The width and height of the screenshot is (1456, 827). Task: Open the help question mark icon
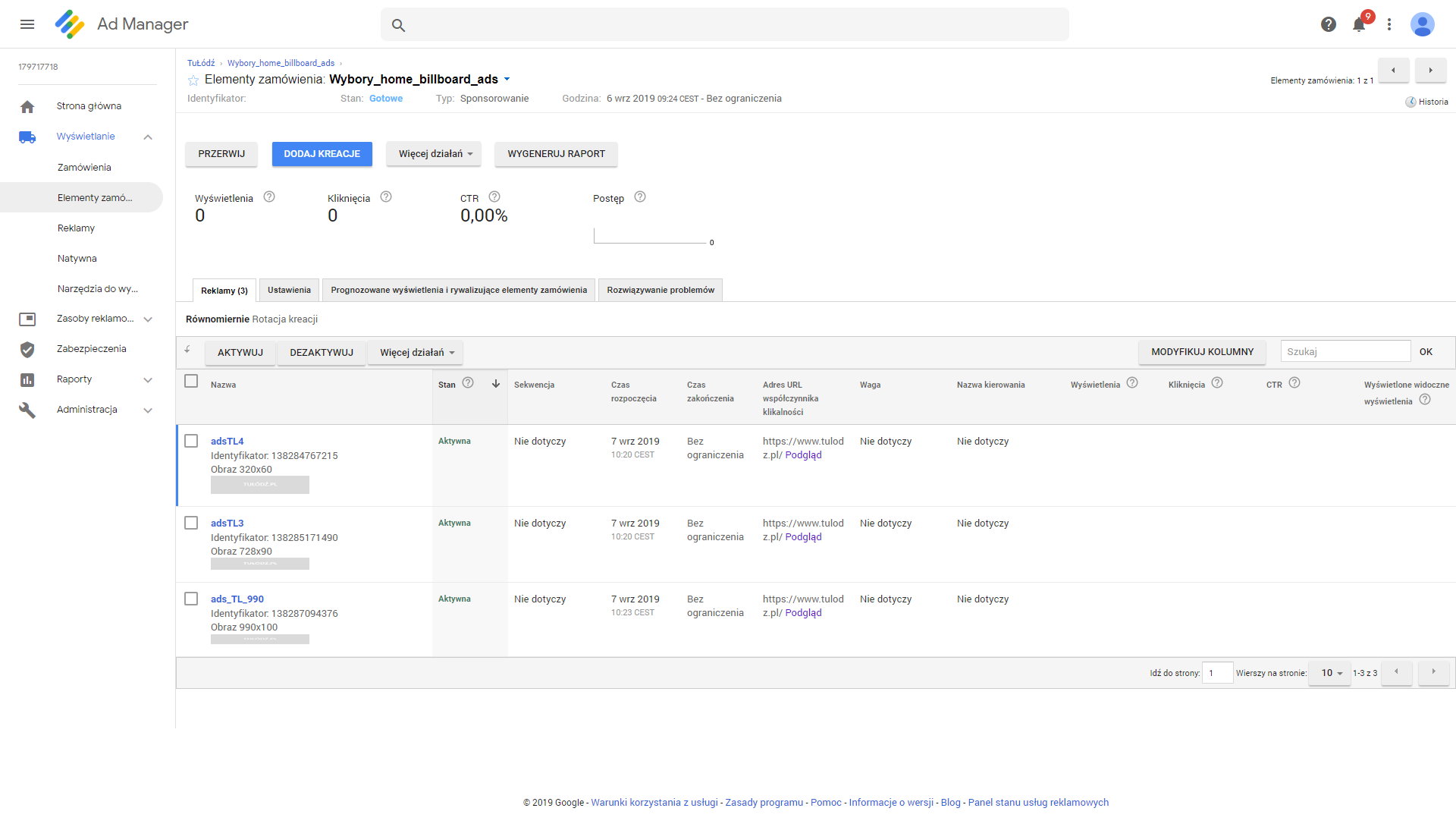click(1328, 24)
